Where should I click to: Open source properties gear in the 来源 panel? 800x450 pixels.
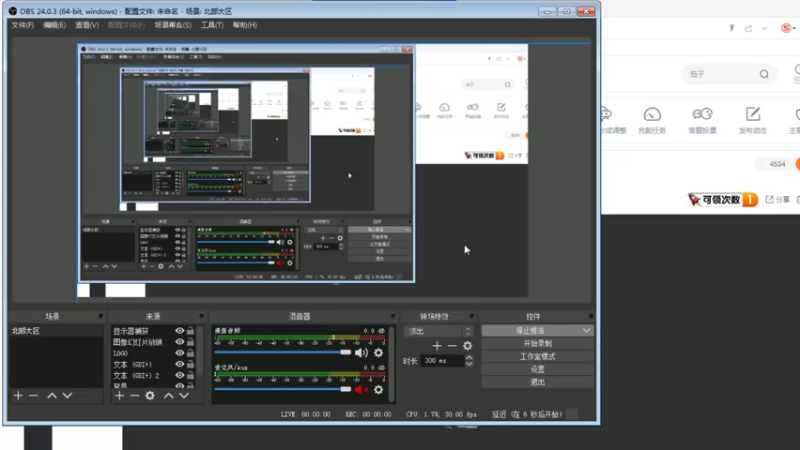click(150, 395)
